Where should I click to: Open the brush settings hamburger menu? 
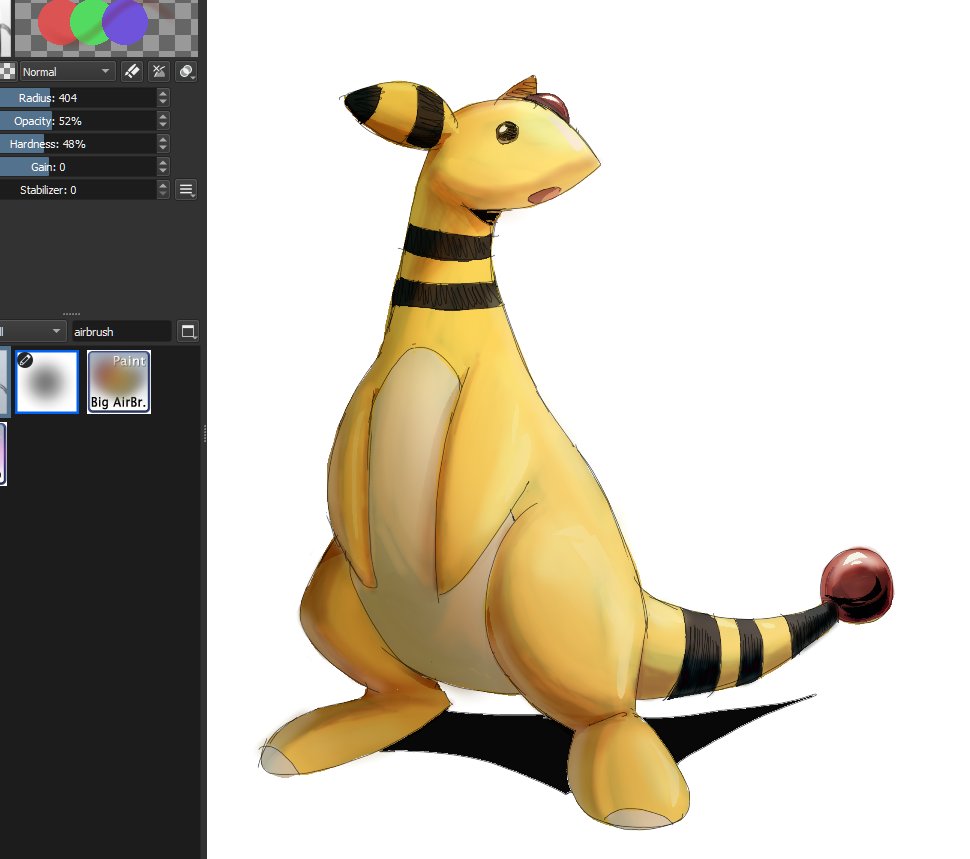(186, 190)
